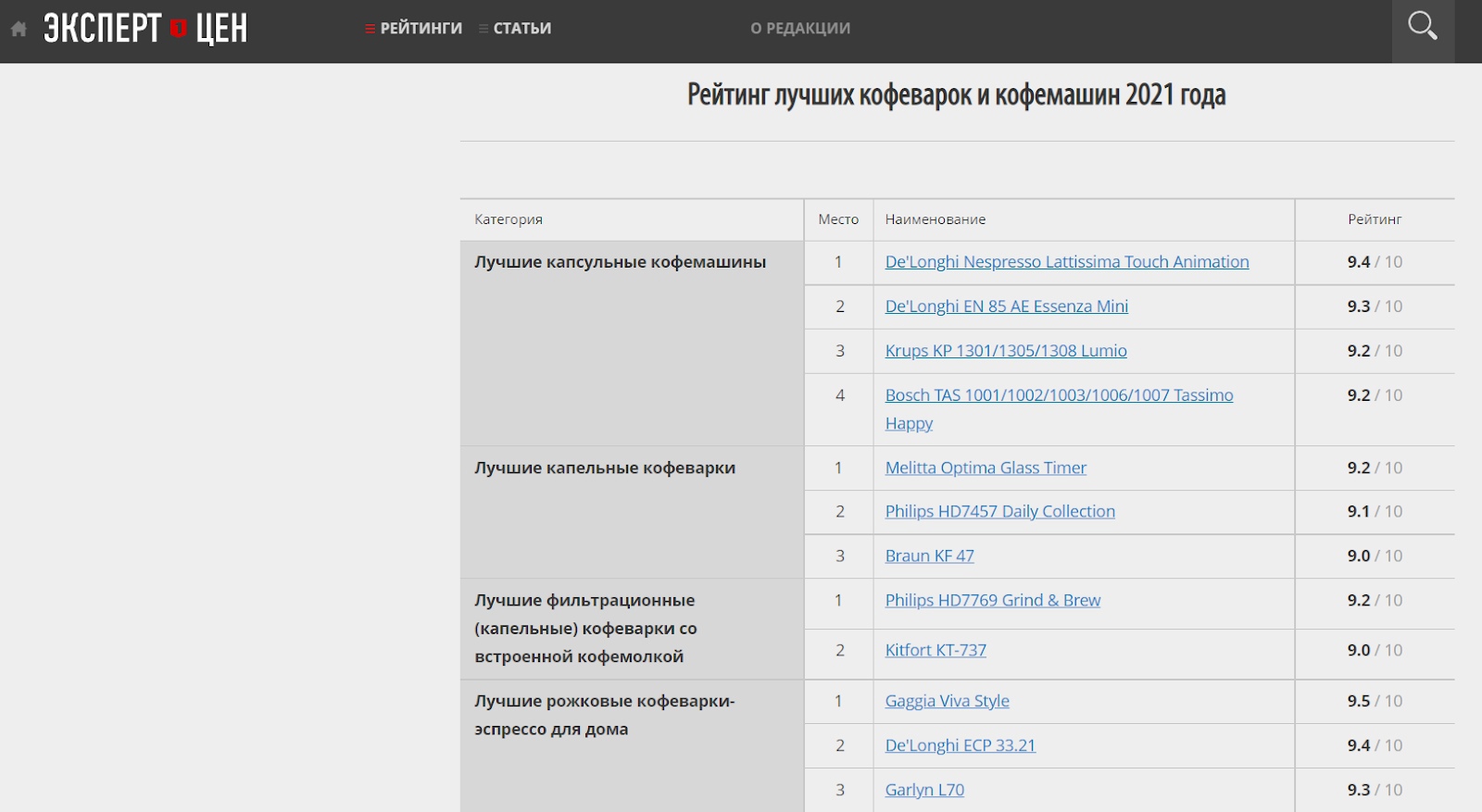Open De'Longhi ECP 33.21 link
1482x812 pixels.
(961, 745)
